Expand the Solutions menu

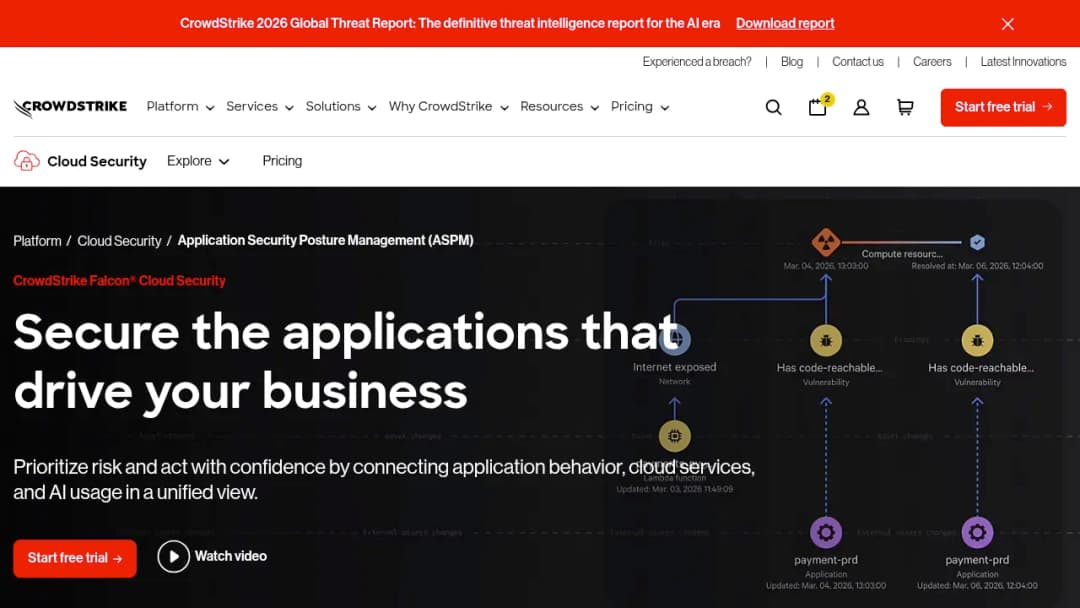point(341,107)
